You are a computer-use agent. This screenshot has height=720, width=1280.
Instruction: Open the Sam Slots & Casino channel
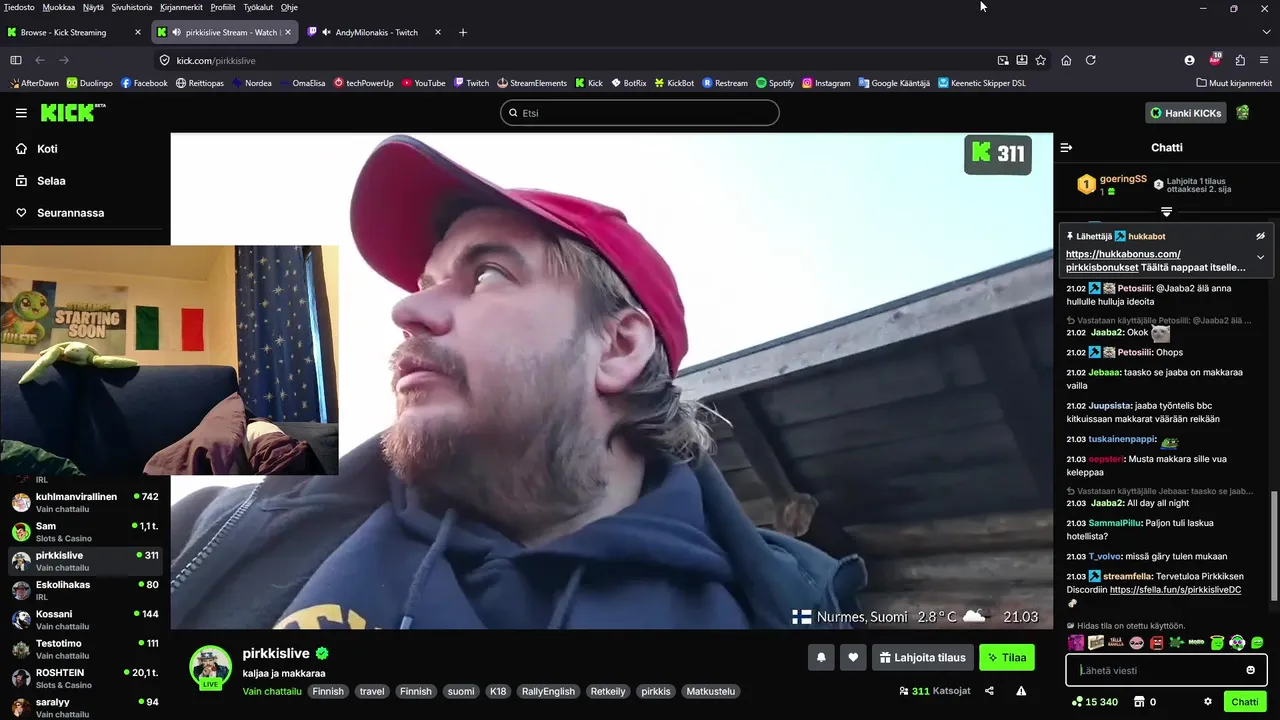pos(84,531)
